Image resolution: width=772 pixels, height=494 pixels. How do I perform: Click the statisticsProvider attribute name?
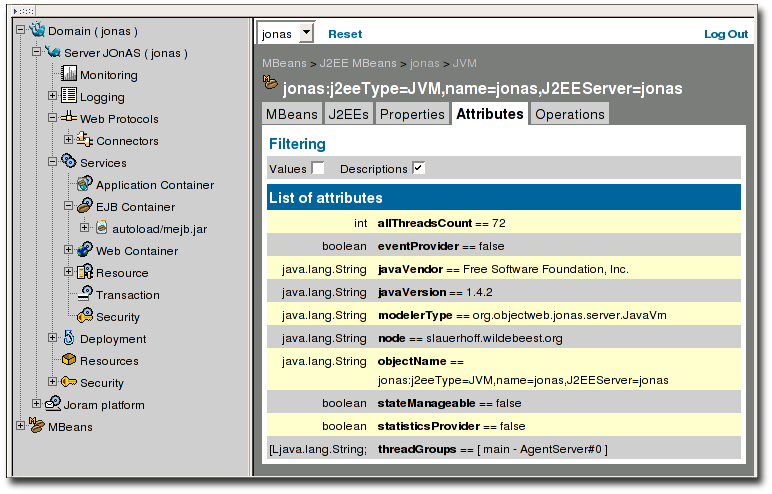(x=429, y=426)
